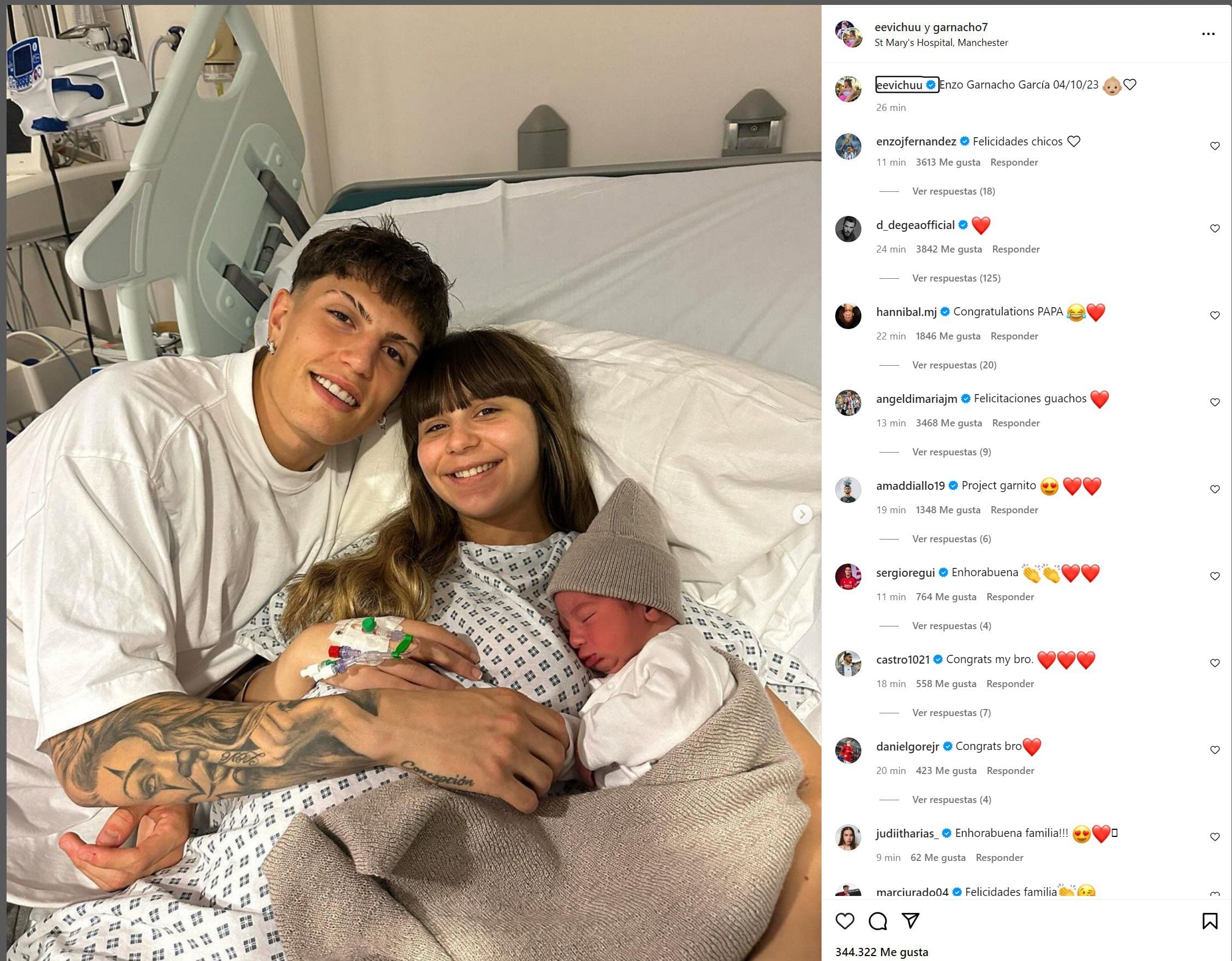Viewport: 1232px width, 961px height.
Task: Open the eevichuu profile in the post header
Action: point(897,27)
